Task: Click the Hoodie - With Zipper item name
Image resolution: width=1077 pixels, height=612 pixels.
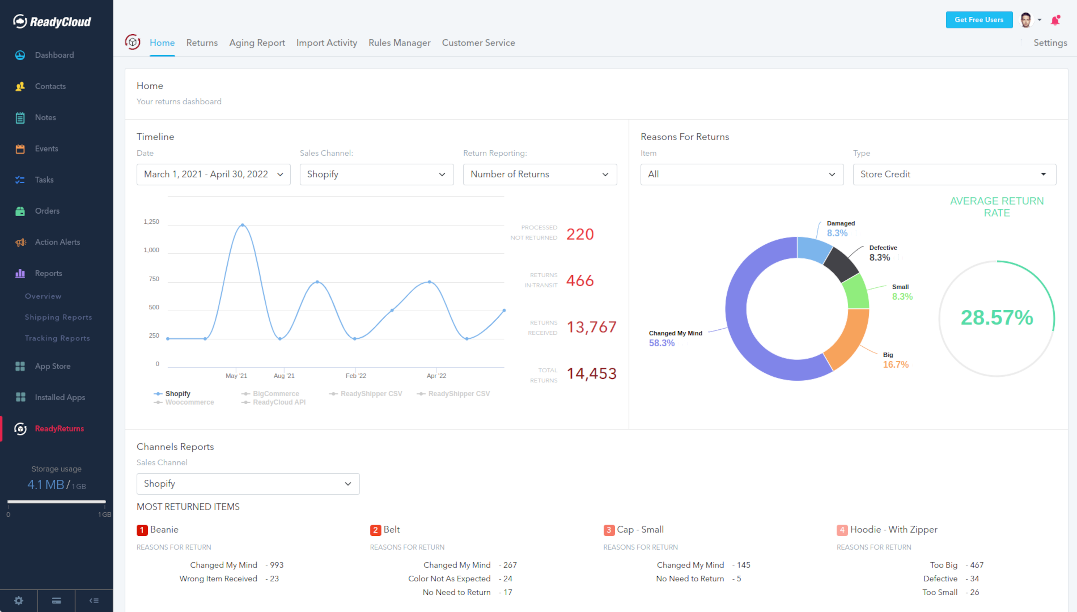Action: [x=894, y=530]
